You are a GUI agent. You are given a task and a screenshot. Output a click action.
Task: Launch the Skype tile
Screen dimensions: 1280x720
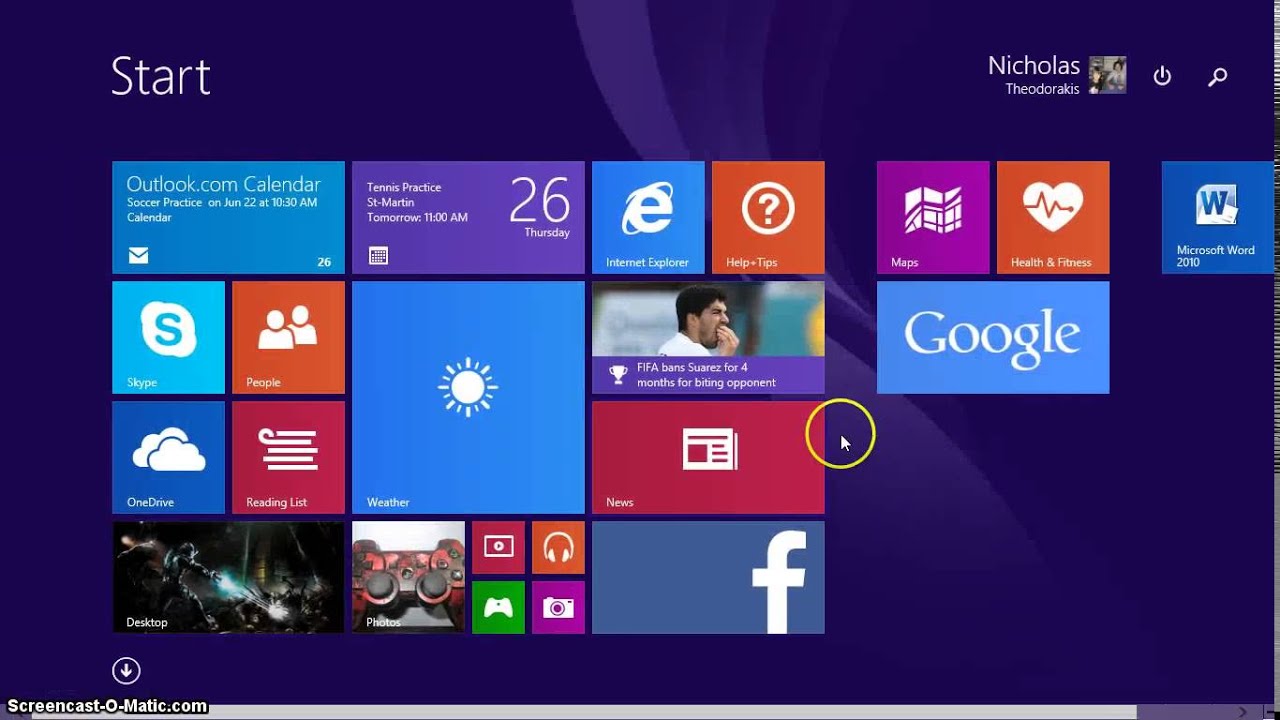click(168, 337)
